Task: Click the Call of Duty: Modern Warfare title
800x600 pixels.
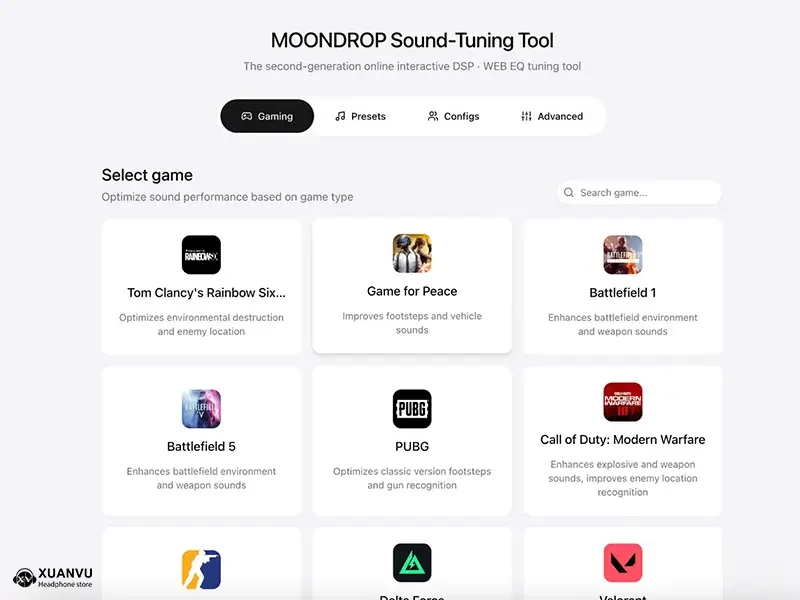Action: 622,440
